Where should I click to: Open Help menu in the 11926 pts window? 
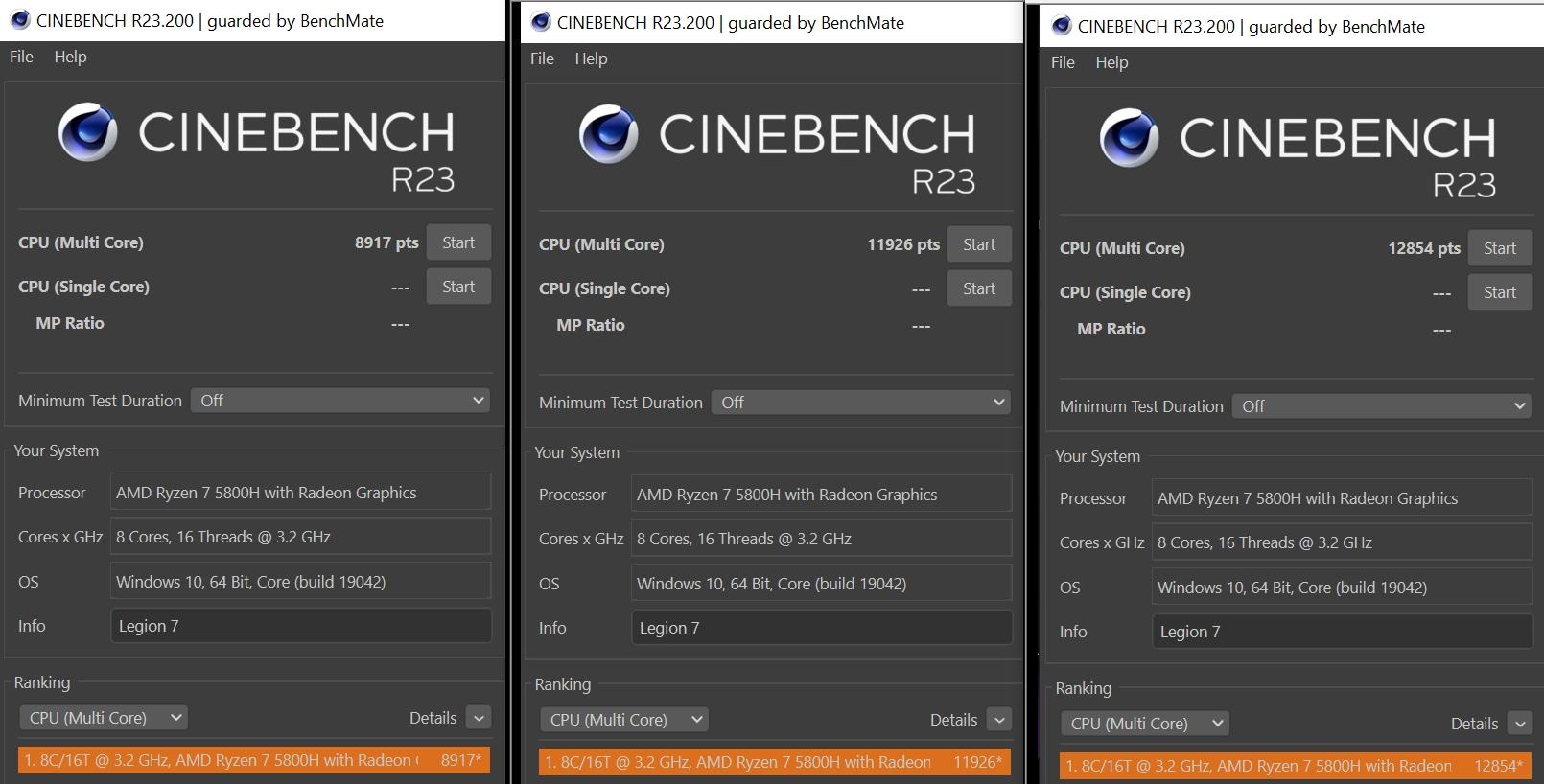click(591, 58)
